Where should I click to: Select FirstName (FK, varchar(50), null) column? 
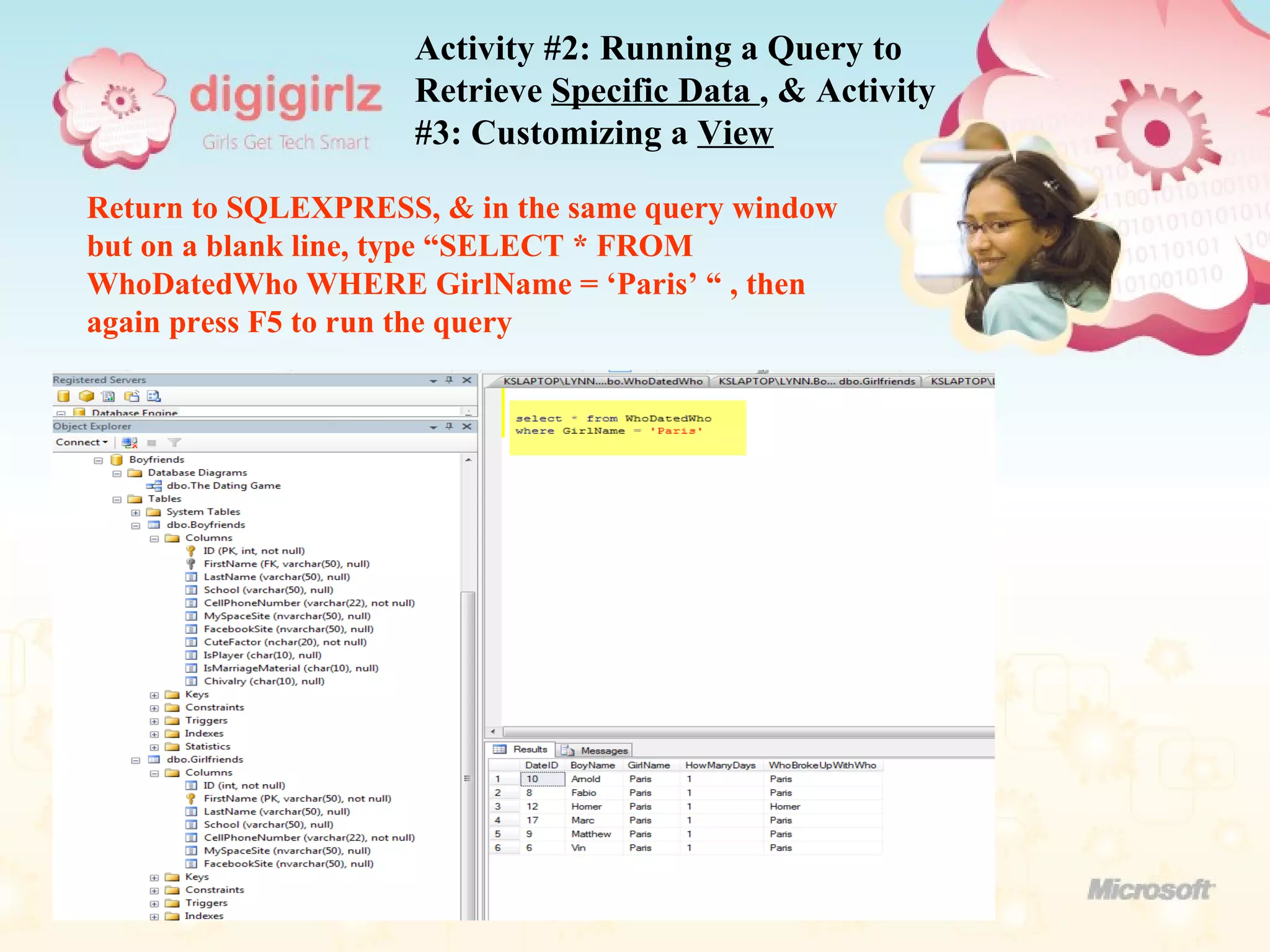tap(286, 564)
